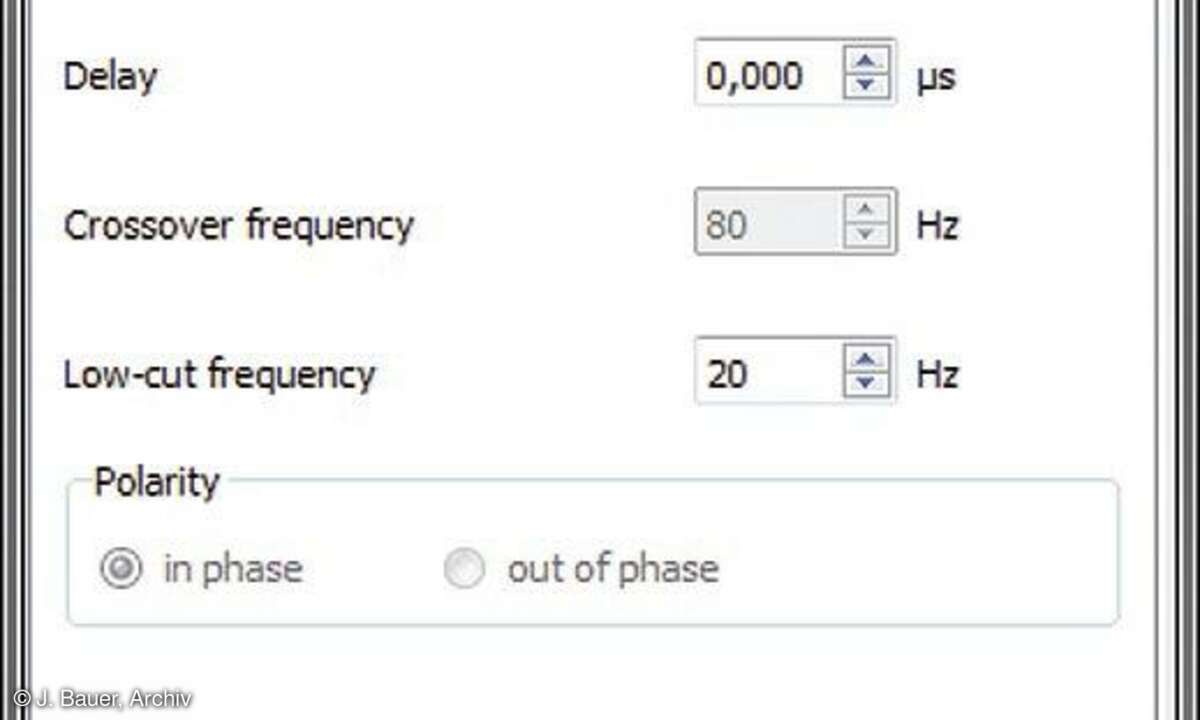Increase the Delay value with up arrow
This screenshot has width=1200, height=720.
click(x=866, y=61)
